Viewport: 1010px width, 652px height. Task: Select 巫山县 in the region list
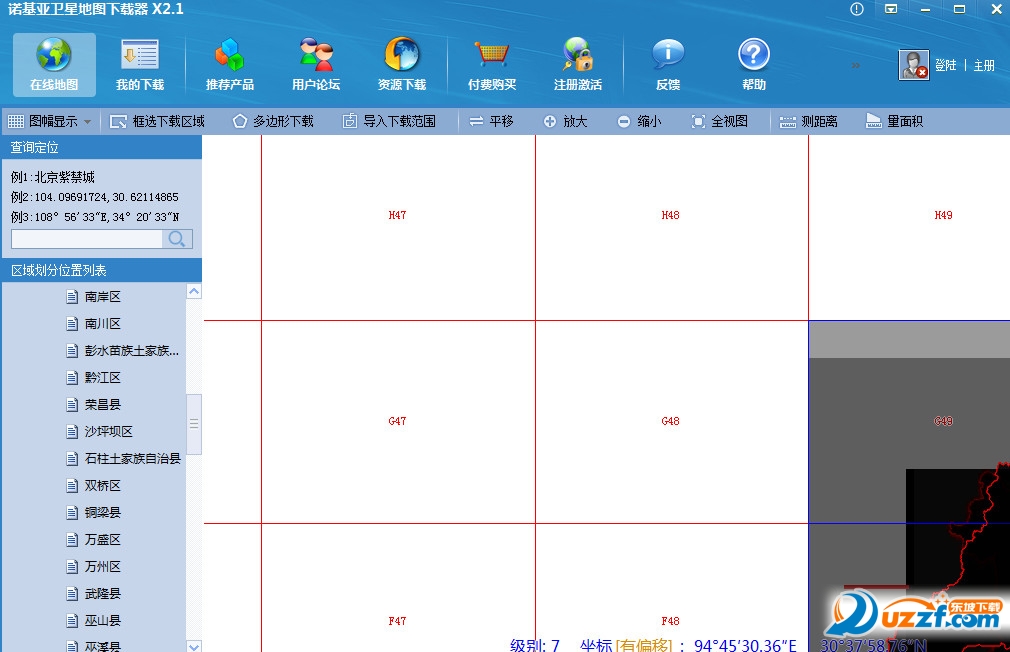tap(93, 622)
